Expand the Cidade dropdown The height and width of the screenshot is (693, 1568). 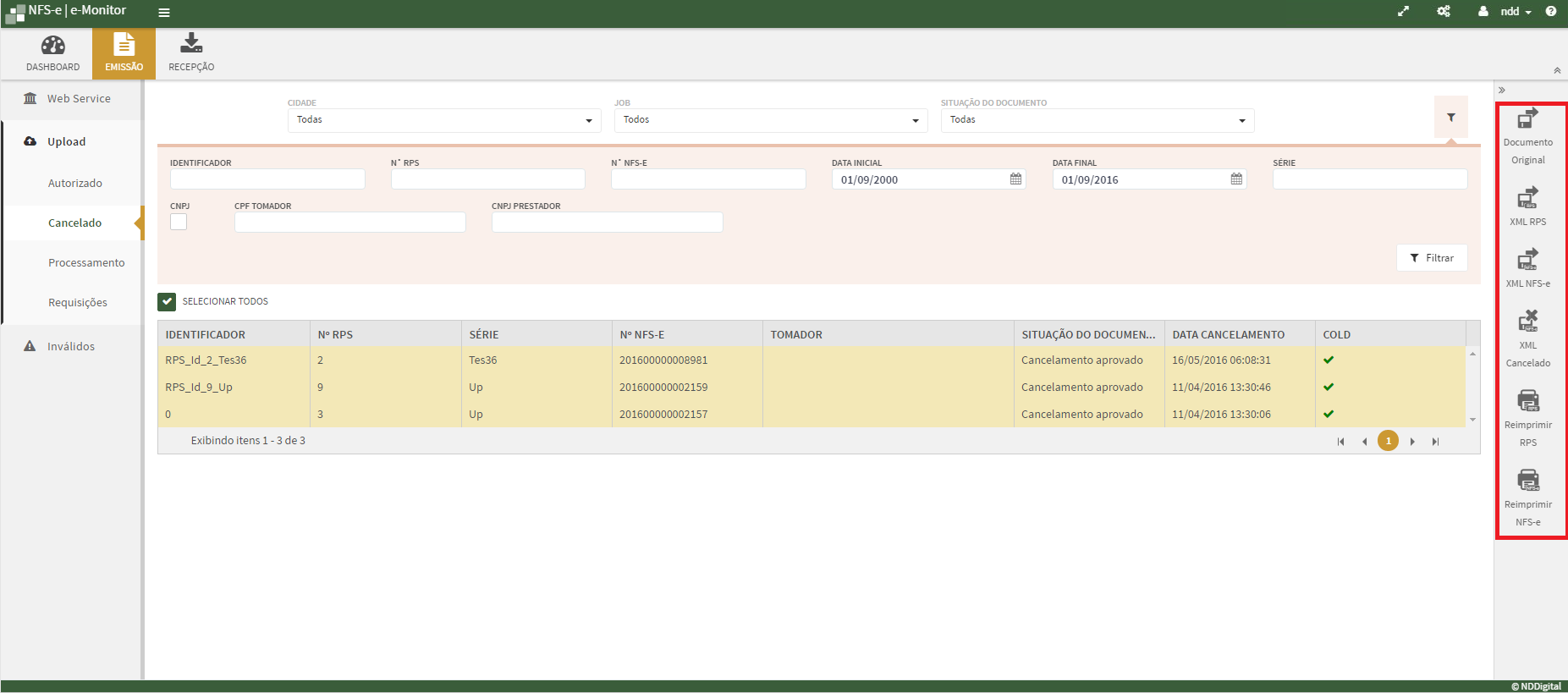coord(443,120)
